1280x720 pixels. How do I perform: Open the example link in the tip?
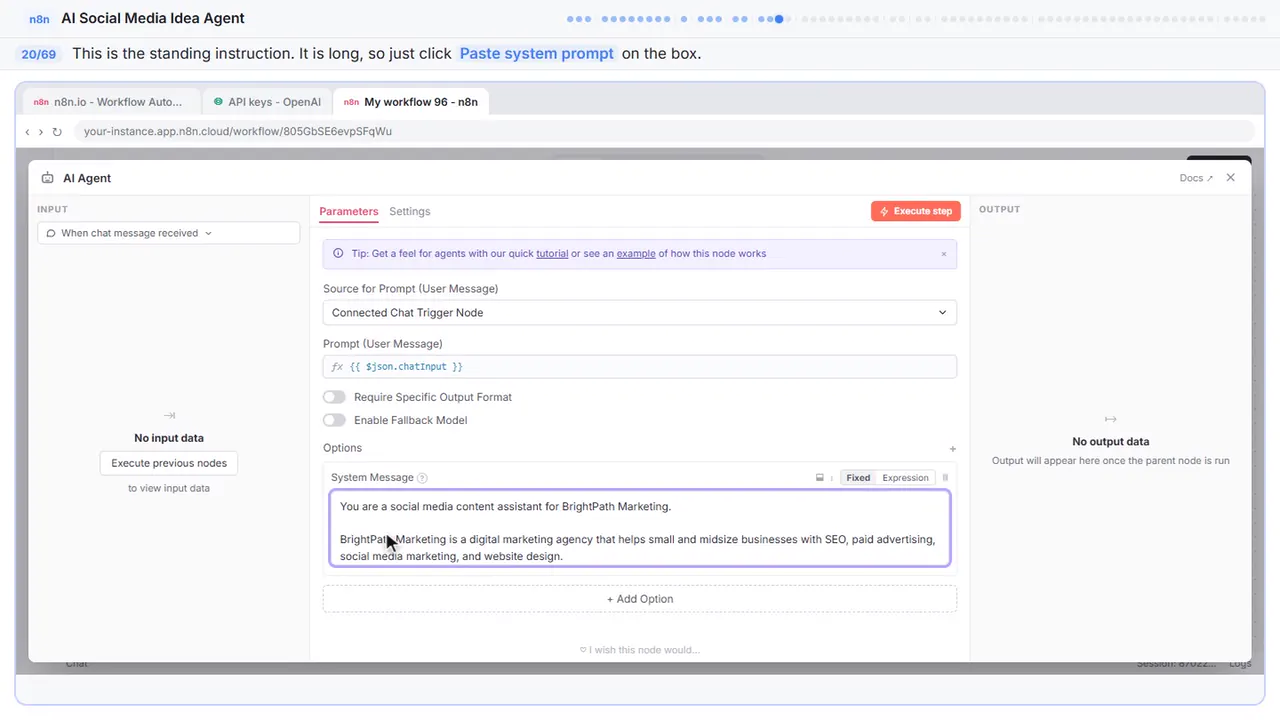tap(636, 254)
